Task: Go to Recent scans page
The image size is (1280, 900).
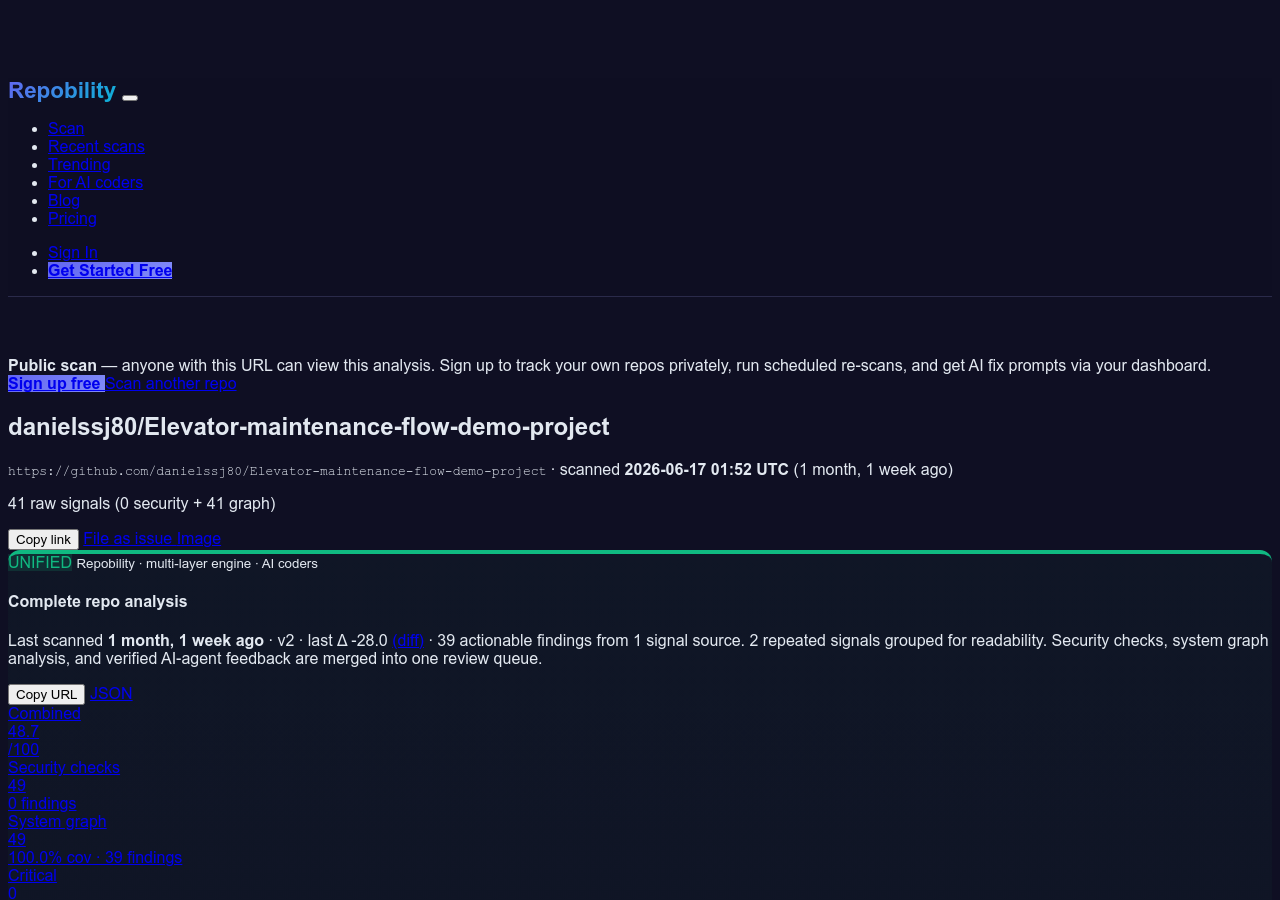Action: click(x=96, y=146)
